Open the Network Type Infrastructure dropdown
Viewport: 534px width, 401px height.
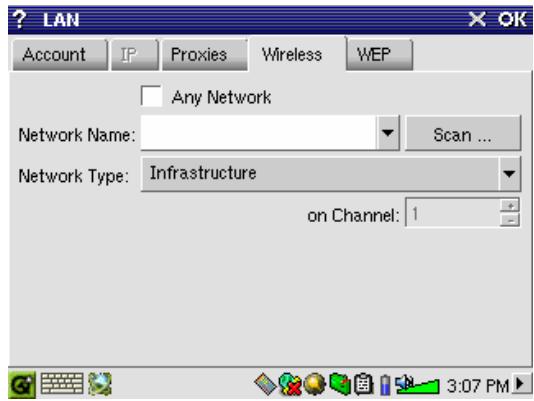pos(331,174)
